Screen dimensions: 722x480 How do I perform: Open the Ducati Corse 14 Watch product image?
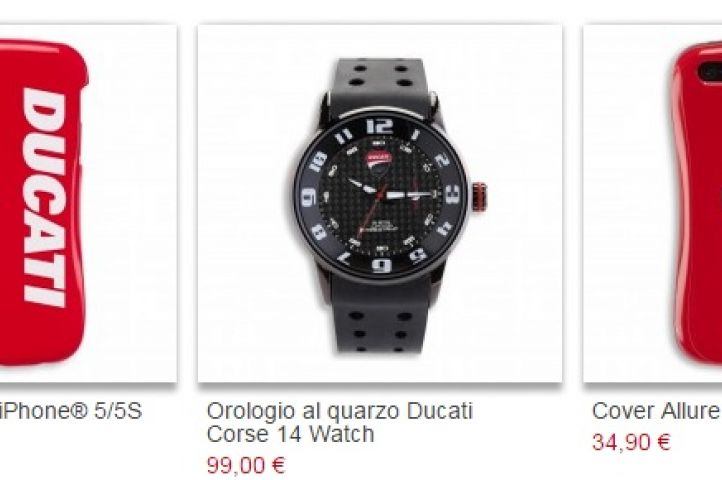(x=380, y=203)
